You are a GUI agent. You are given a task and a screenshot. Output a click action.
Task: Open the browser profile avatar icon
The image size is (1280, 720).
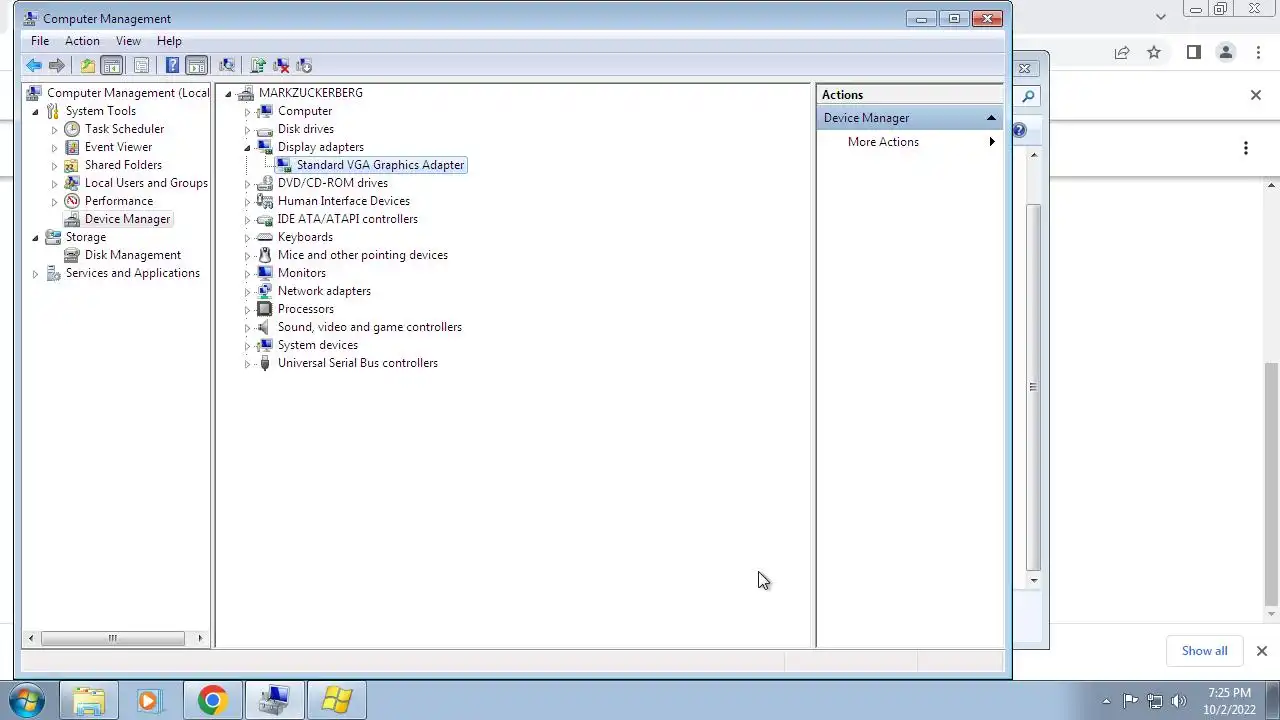click(1225, 53)
